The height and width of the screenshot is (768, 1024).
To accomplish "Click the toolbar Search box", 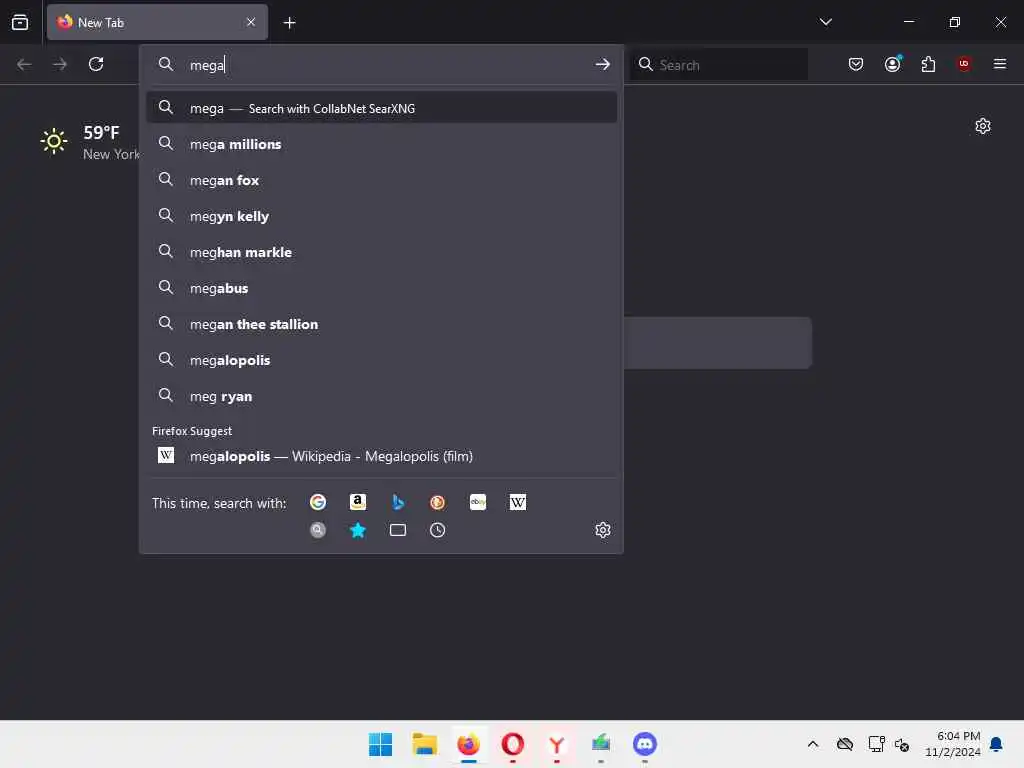I will [x=718, y=64].
